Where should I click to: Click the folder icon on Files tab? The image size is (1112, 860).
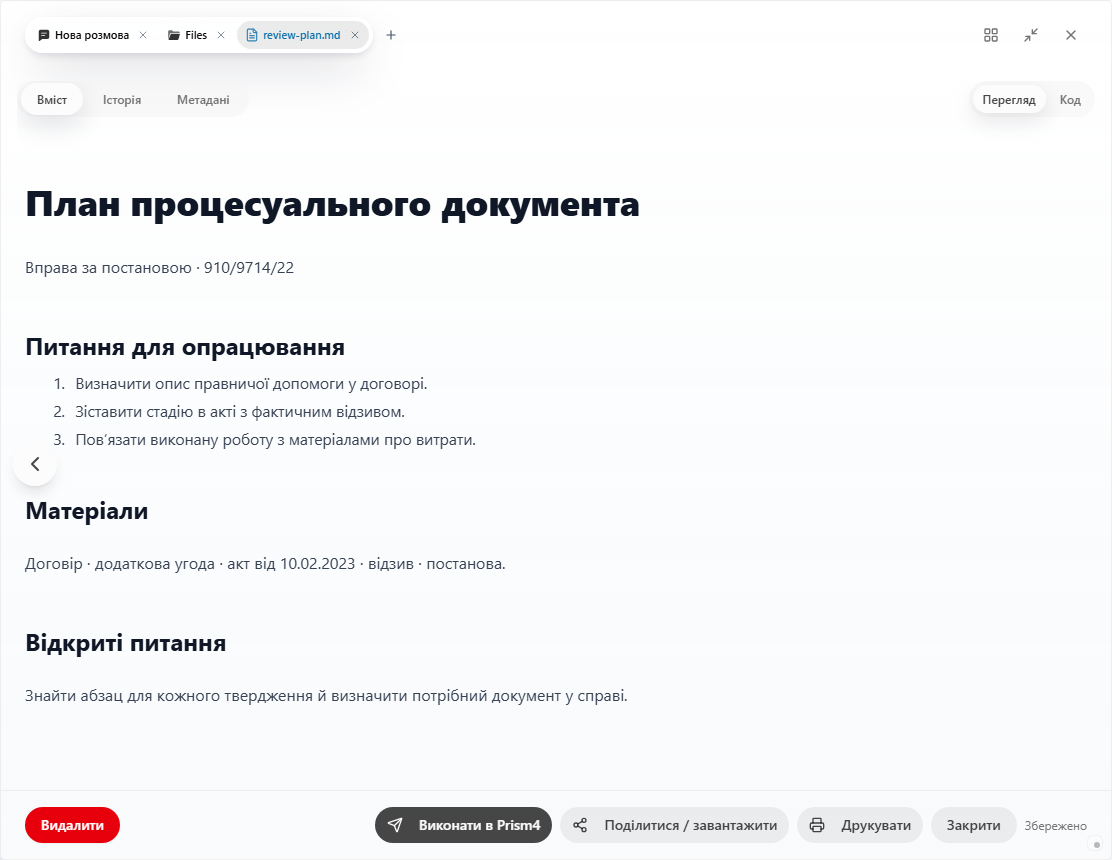[x=174, y=35]
